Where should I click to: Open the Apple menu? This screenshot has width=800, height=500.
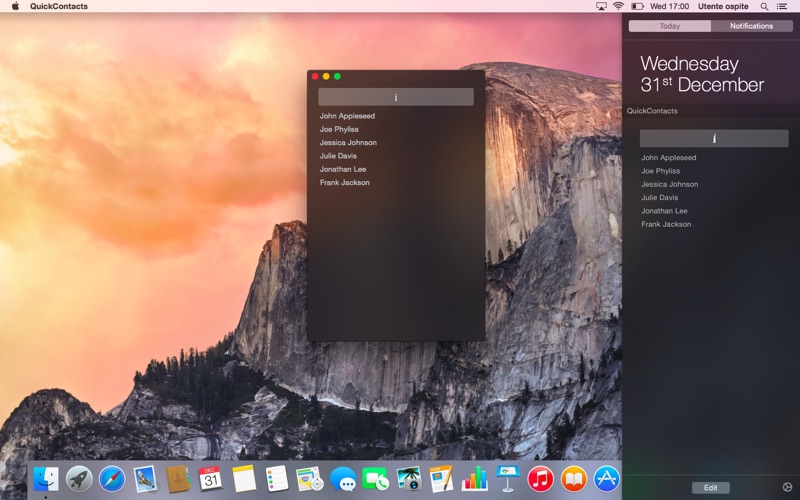15,6
